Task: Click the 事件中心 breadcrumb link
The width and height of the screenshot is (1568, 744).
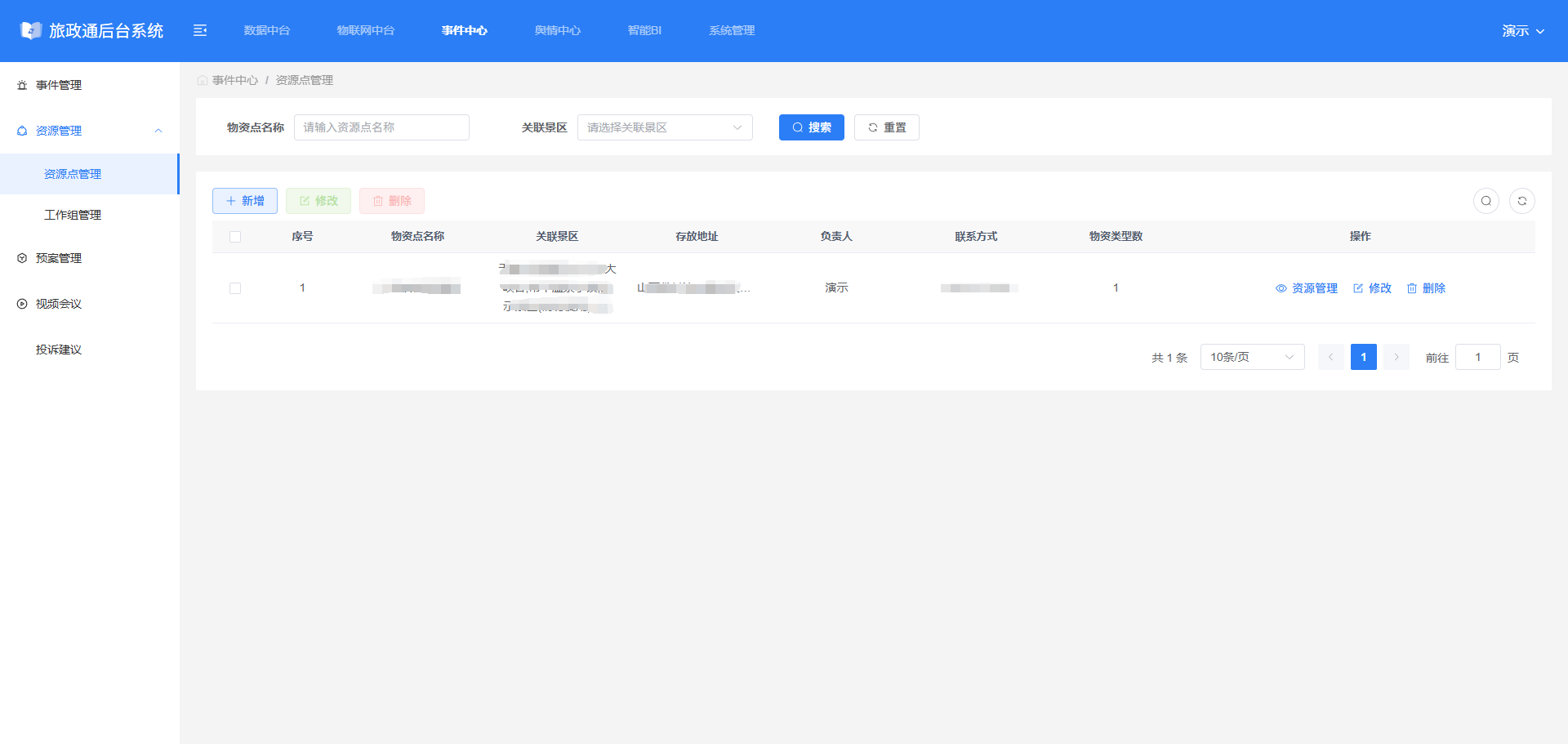Action: tap(235, 80)
